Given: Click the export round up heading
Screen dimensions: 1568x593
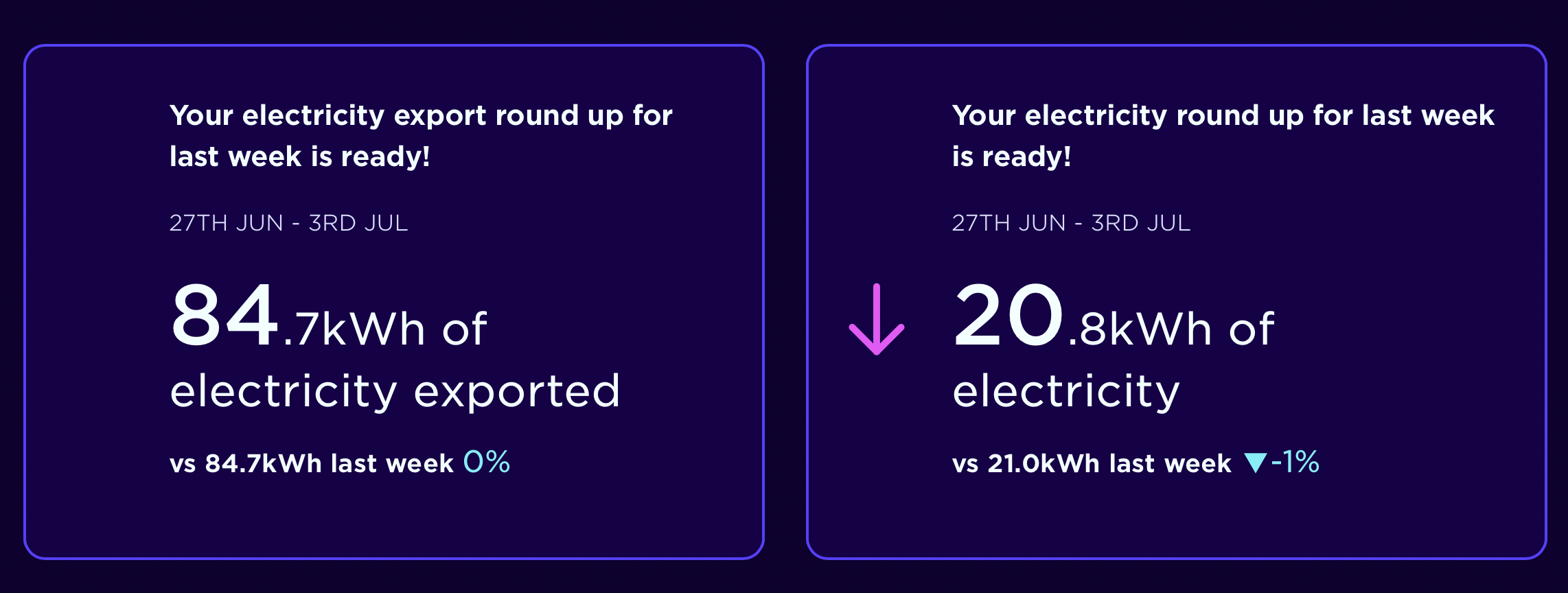Looking at the screenshot, I should point(421,136).
